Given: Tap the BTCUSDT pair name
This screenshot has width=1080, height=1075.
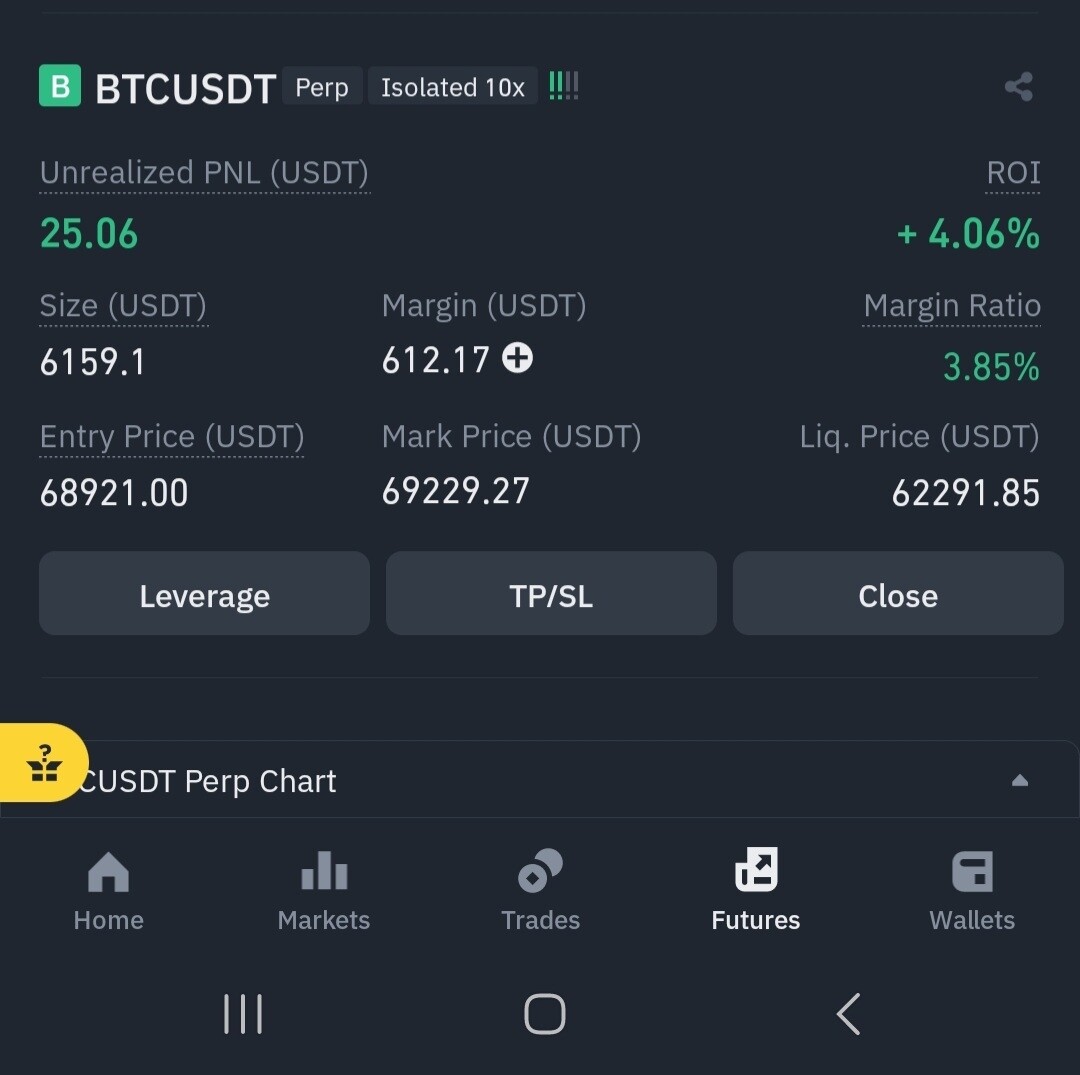Looking at the screenshot, I should [x=185, y=89].
